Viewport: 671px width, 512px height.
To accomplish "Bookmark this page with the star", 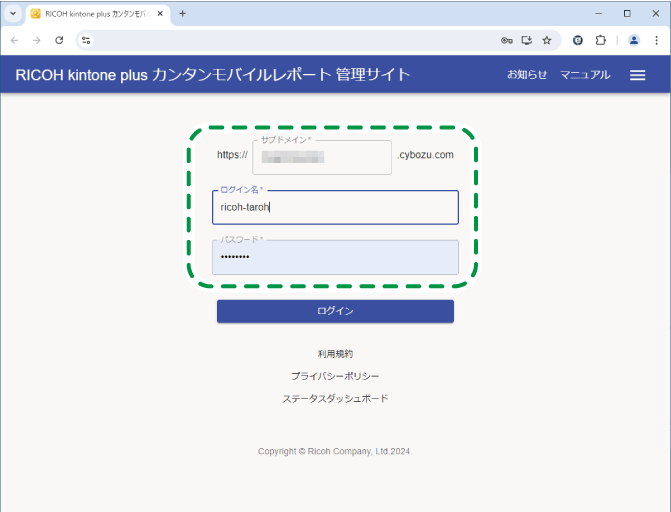I will [x=547, y=40].
